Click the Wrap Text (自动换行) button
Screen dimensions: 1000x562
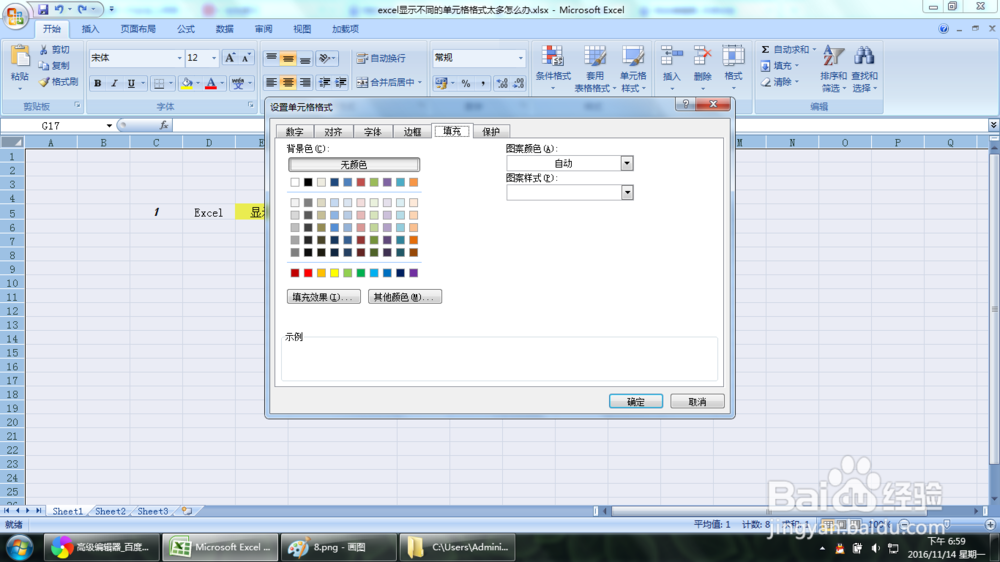pyautogui.click(x=381, y=58)
